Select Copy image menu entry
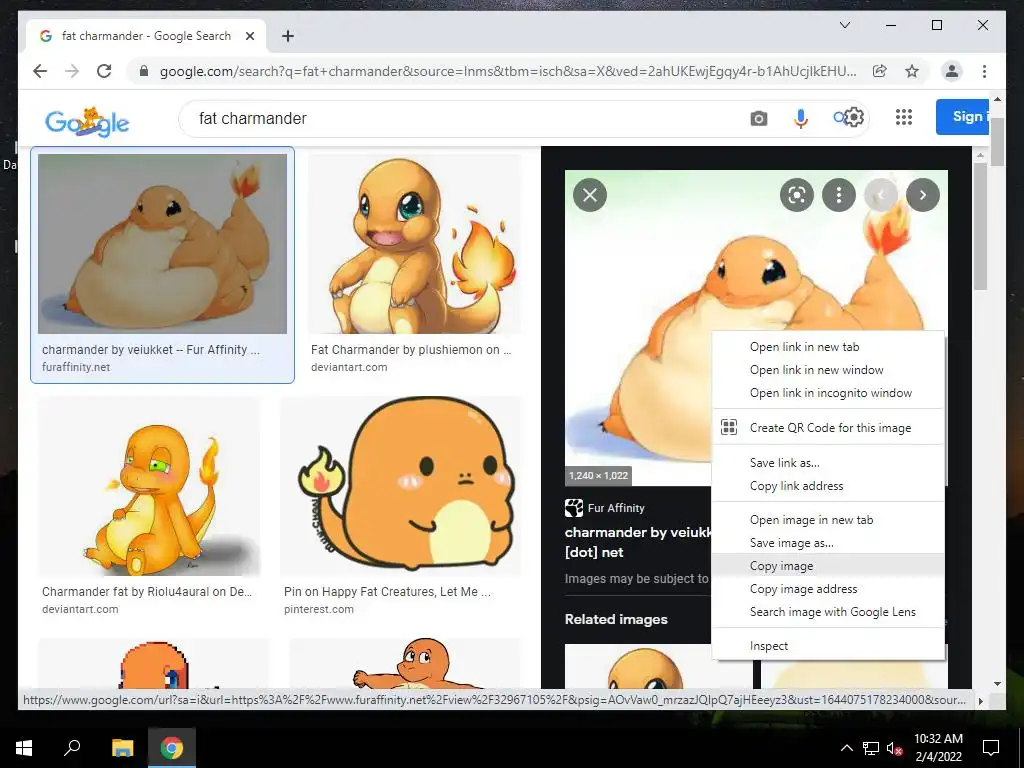The image size is (1024, 768). [828, 566]
